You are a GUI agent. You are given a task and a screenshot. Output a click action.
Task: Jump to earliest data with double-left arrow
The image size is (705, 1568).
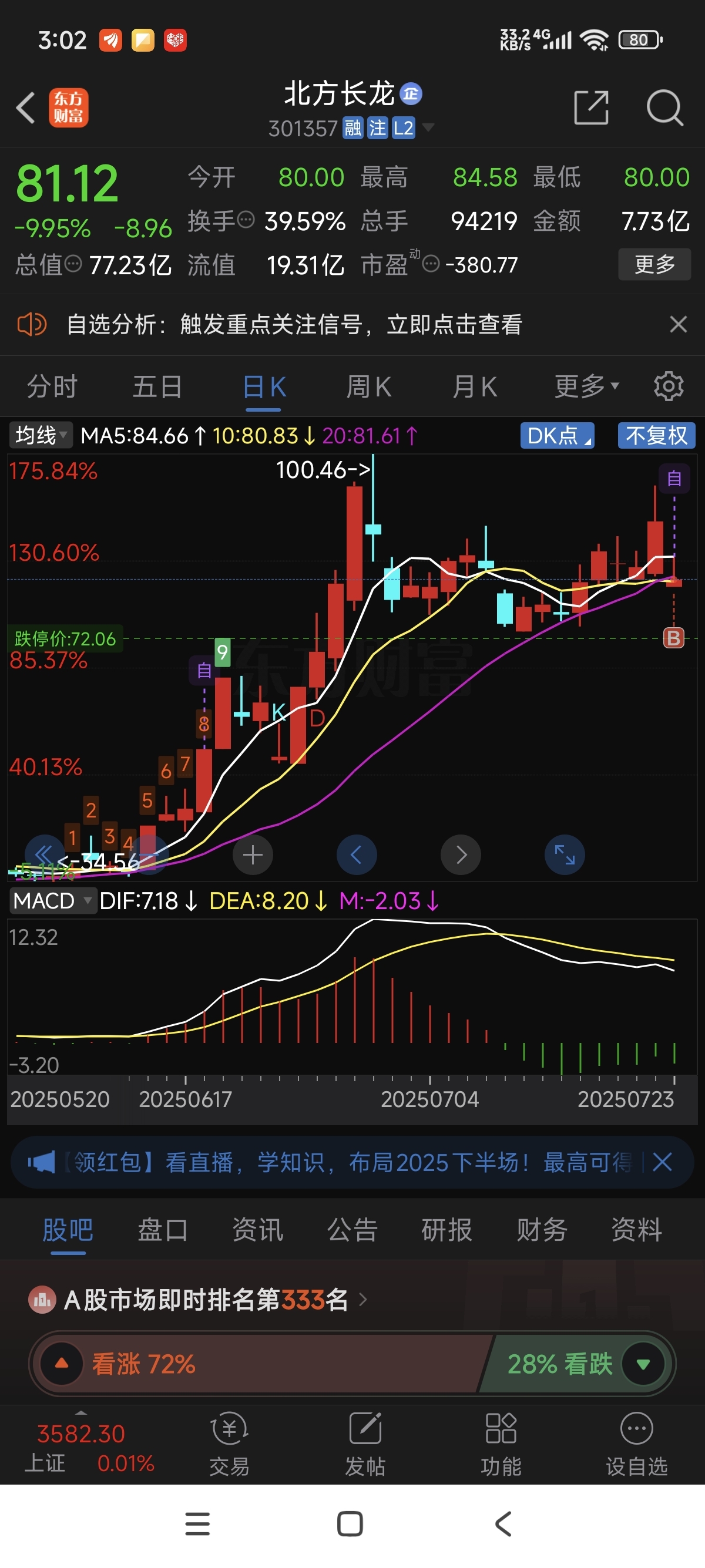45,854
